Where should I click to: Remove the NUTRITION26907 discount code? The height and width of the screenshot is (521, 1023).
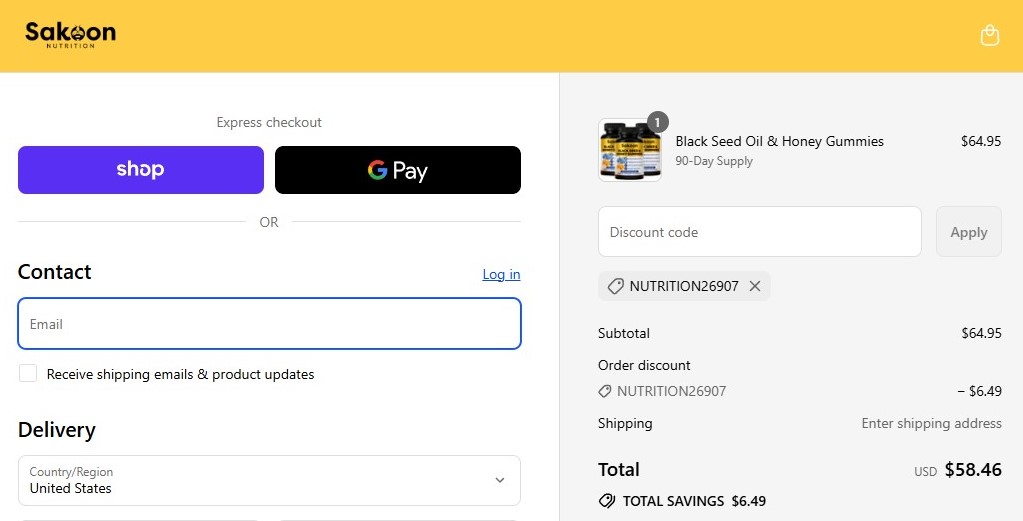point(755,286)
